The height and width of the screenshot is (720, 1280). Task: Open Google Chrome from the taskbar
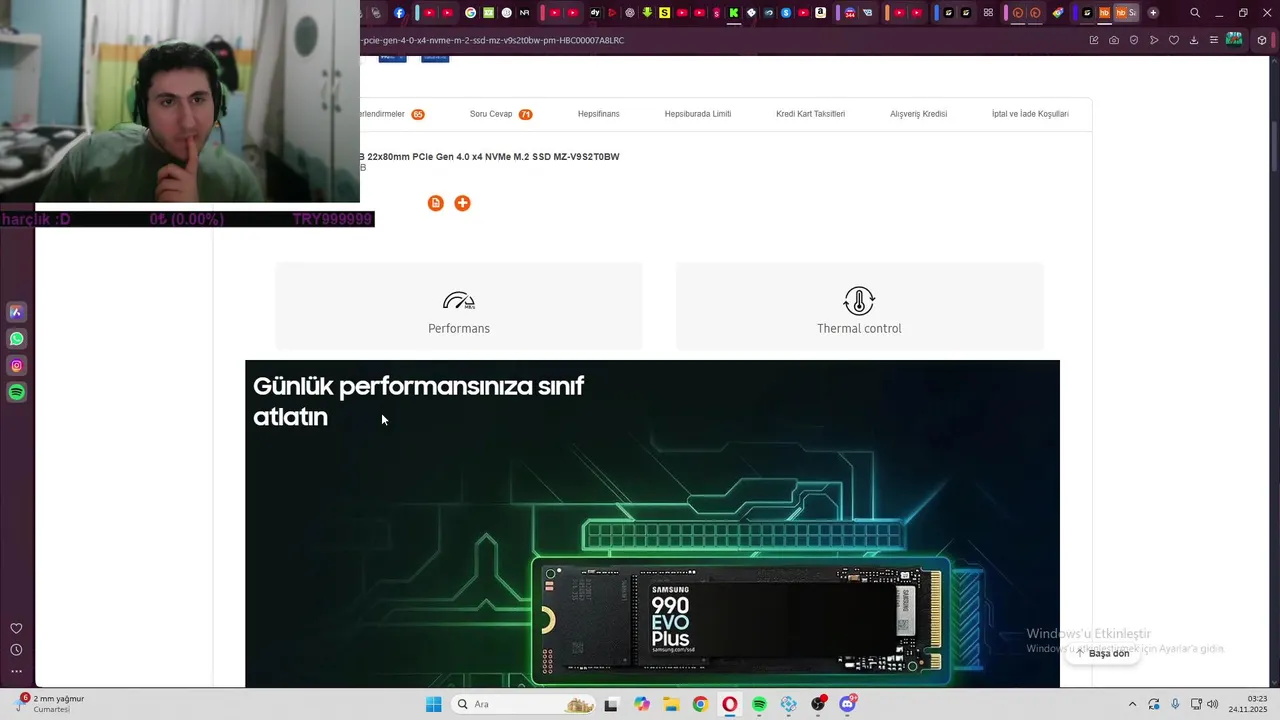[700, 704]
